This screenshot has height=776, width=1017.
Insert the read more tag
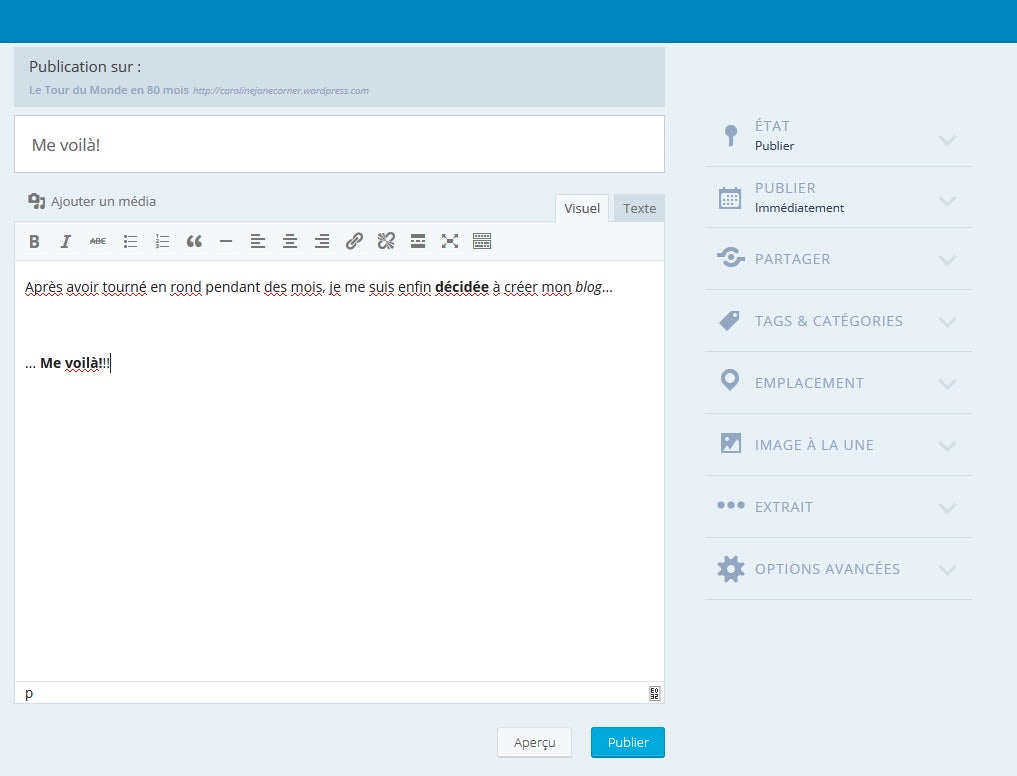418,241
